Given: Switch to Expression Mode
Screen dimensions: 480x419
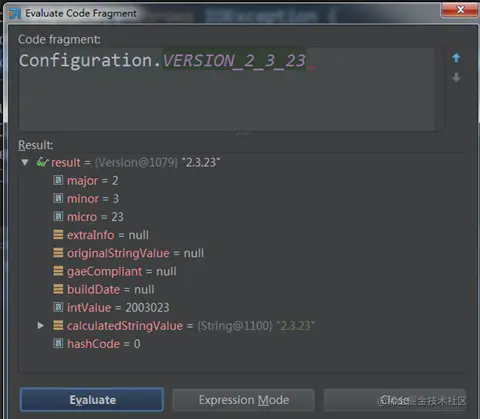Looking at the screenshot, I should (x=244, y=399).
